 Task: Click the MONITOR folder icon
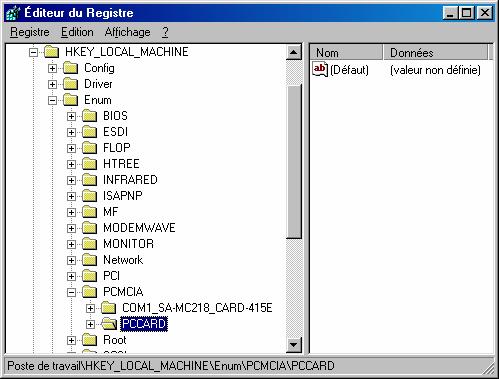[x=90, y=244]
